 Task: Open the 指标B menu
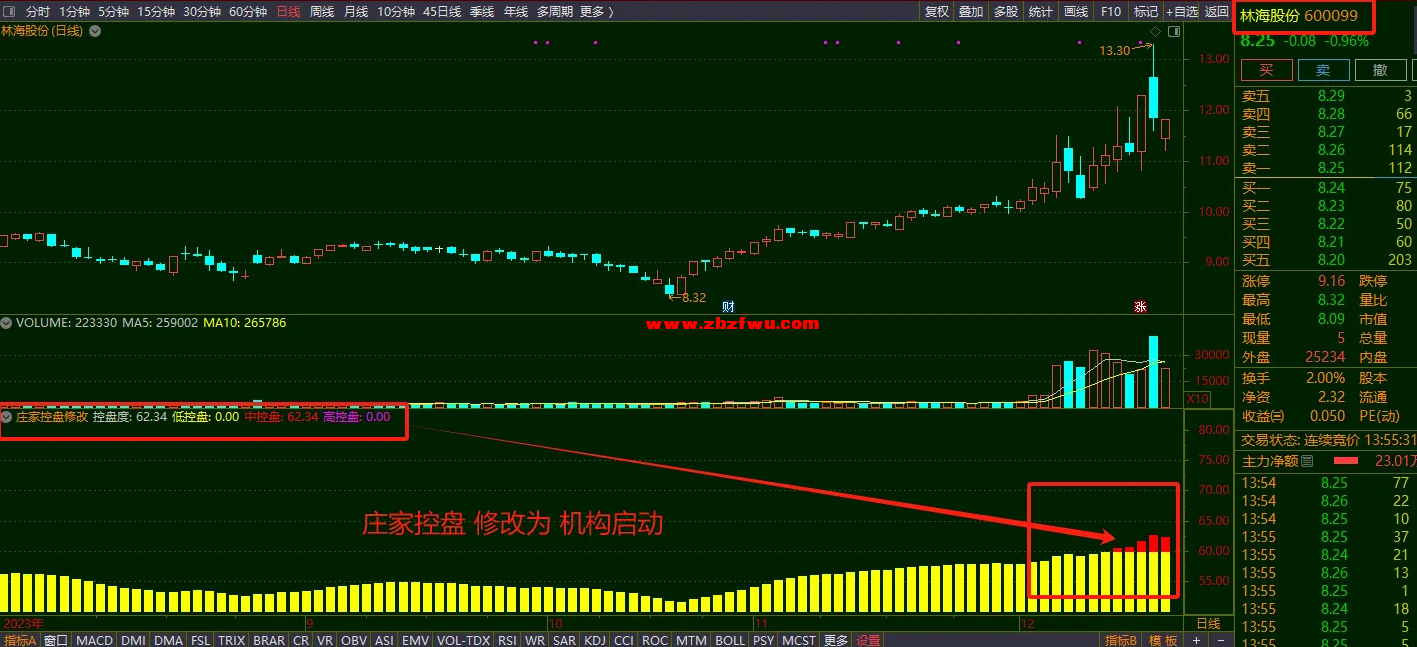(1120, 640)
